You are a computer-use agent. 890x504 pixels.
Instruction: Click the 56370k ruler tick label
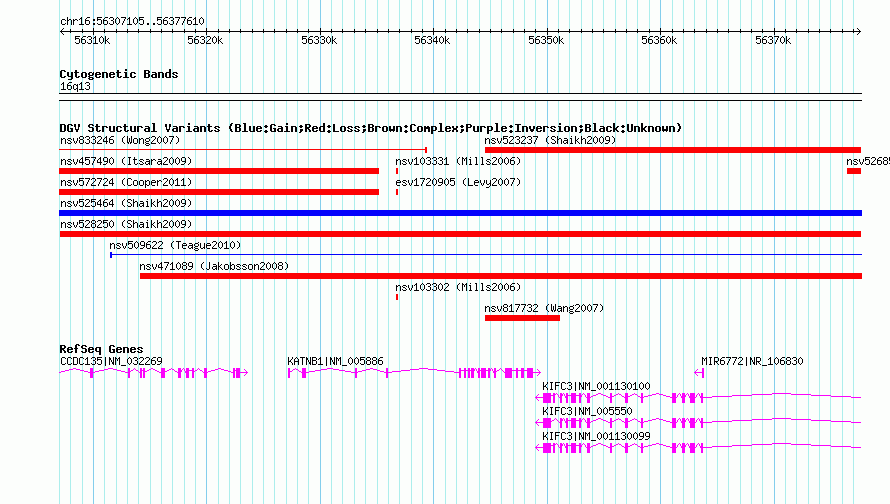(773, 40)
